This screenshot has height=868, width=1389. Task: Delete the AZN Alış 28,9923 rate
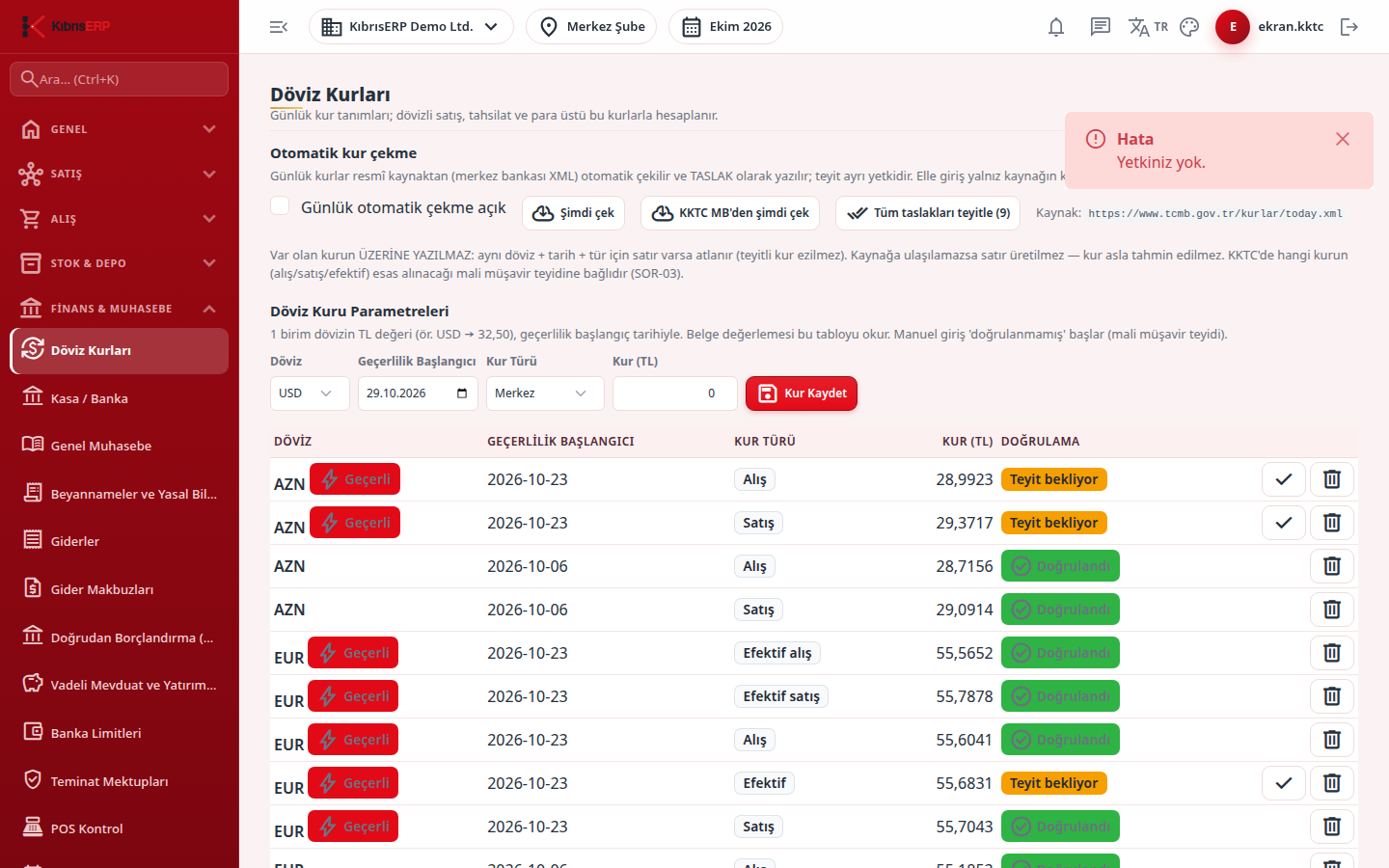(x=1332, y=479)
